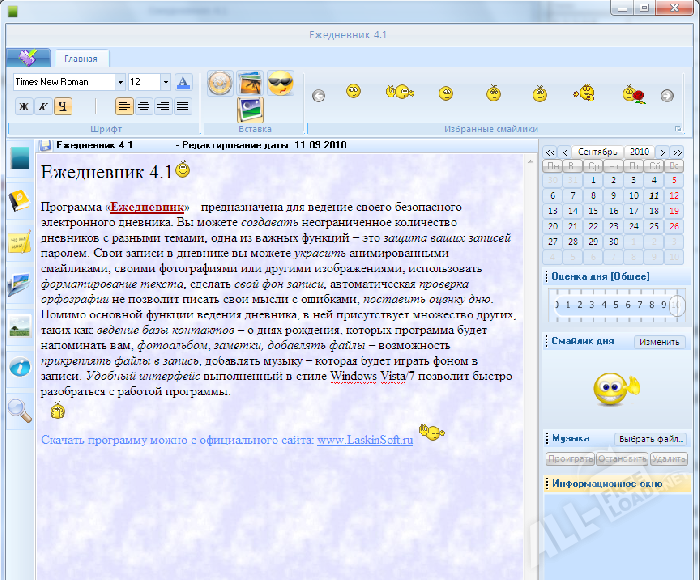Select day 15 in the September calendar
Image resolution: width=700 pixels, height=580 pixels.
click(x=594, y=211)
